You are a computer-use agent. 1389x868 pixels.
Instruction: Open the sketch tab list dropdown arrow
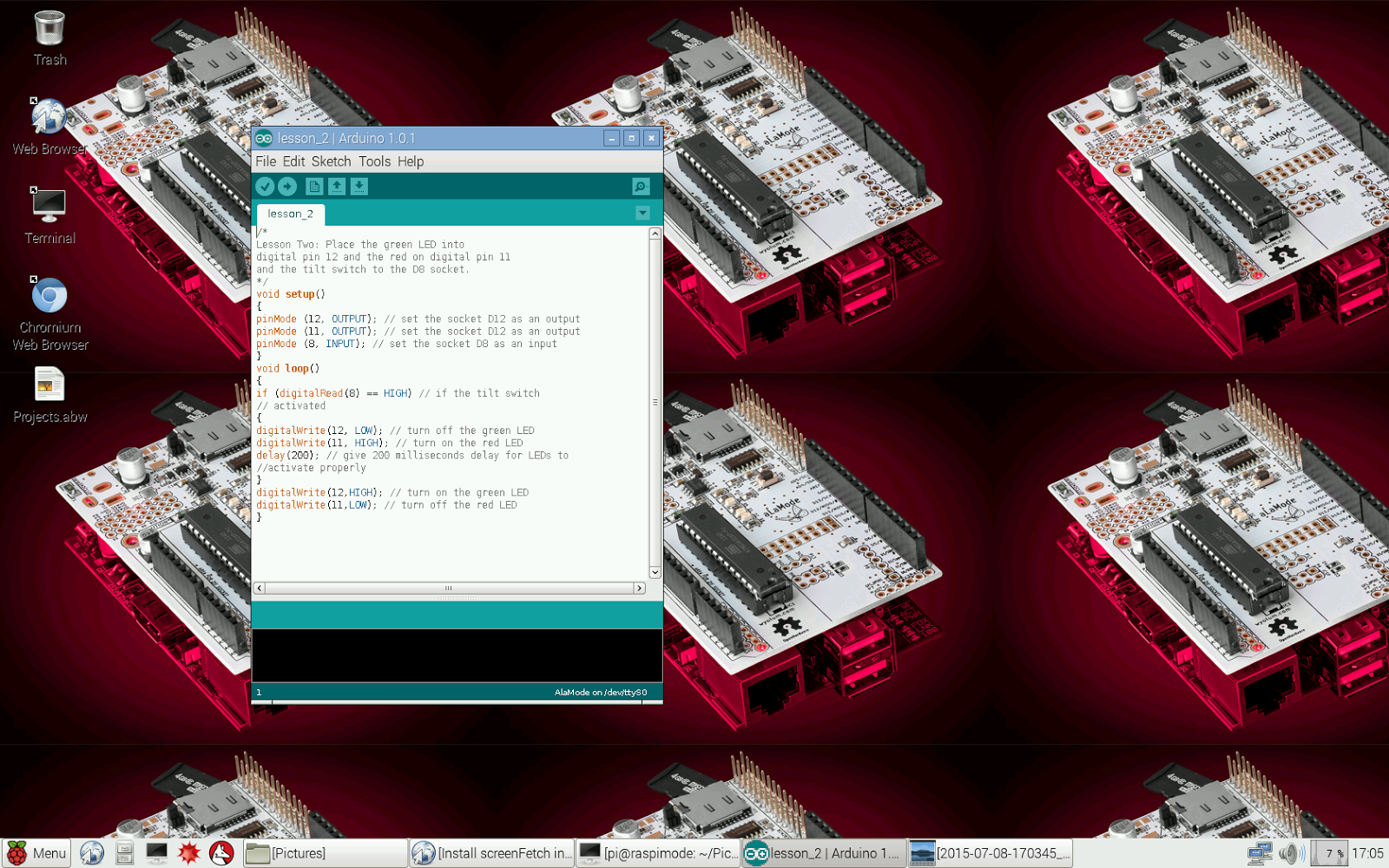tap(642, 213)
